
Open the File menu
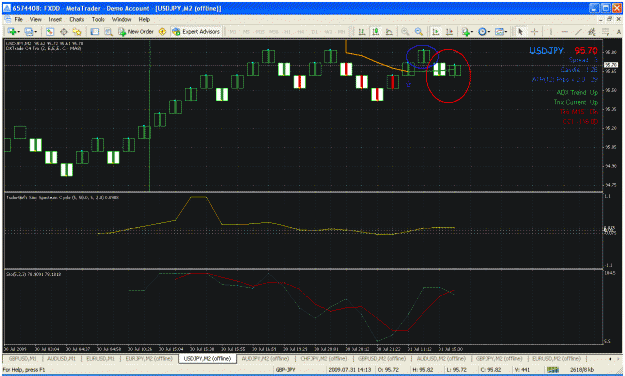[x=19, y=19]
